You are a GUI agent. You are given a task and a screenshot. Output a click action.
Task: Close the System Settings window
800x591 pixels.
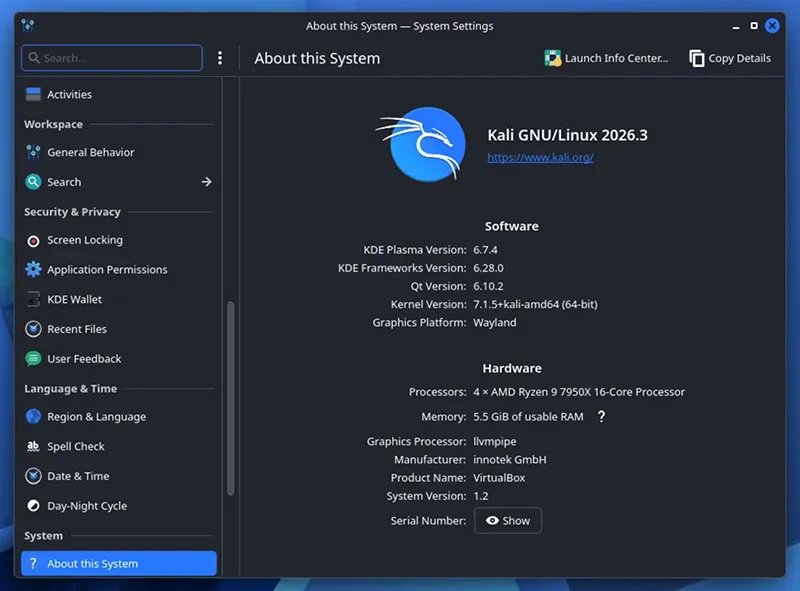[x=772, y=26]
